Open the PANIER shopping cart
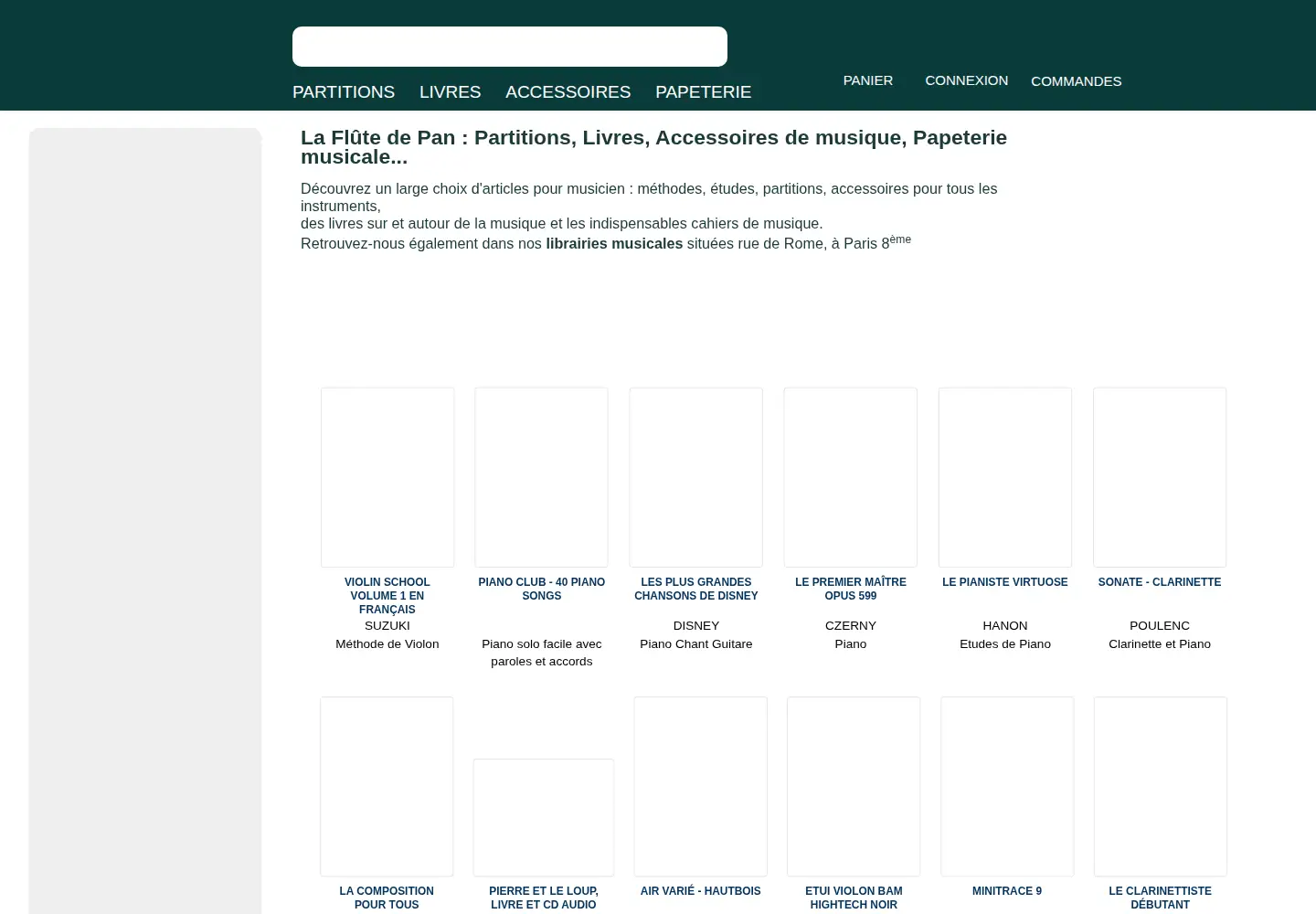This screenshot has width=1316, height=914. 867,80
